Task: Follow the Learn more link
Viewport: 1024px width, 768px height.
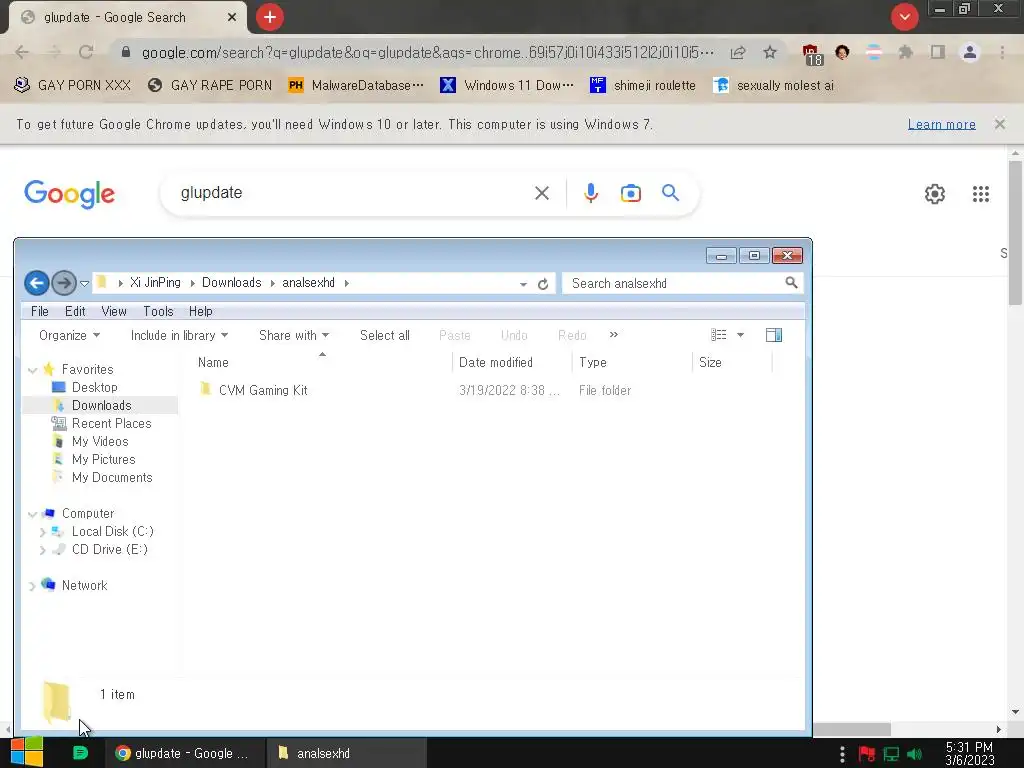Action: pos(942,124)
